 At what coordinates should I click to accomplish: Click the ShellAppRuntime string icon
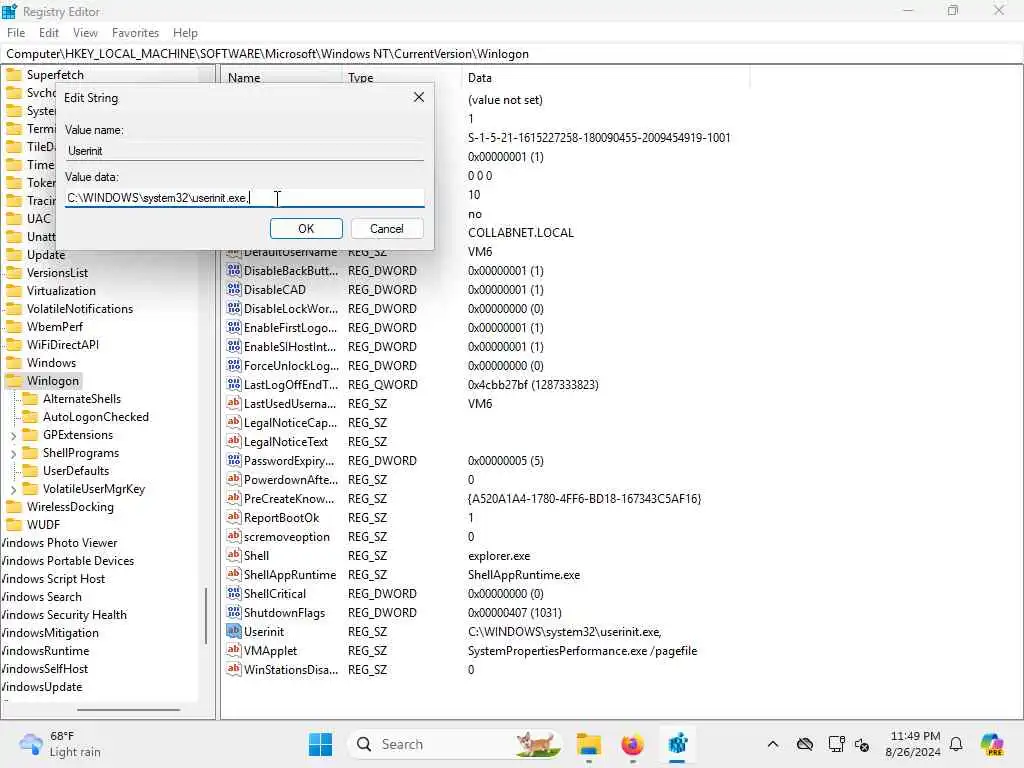pos(234,574)
